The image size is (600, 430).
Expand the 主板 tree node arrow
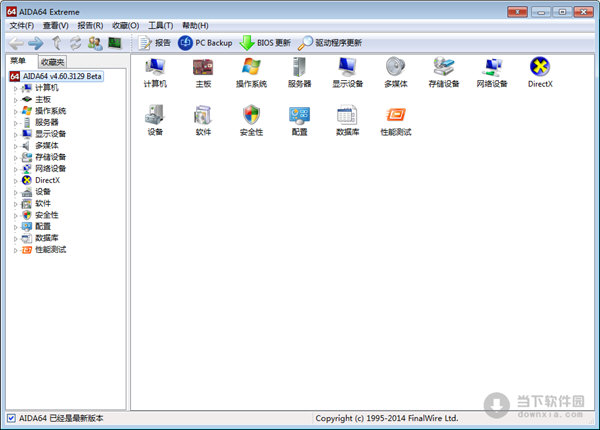[x=16, y=100]
